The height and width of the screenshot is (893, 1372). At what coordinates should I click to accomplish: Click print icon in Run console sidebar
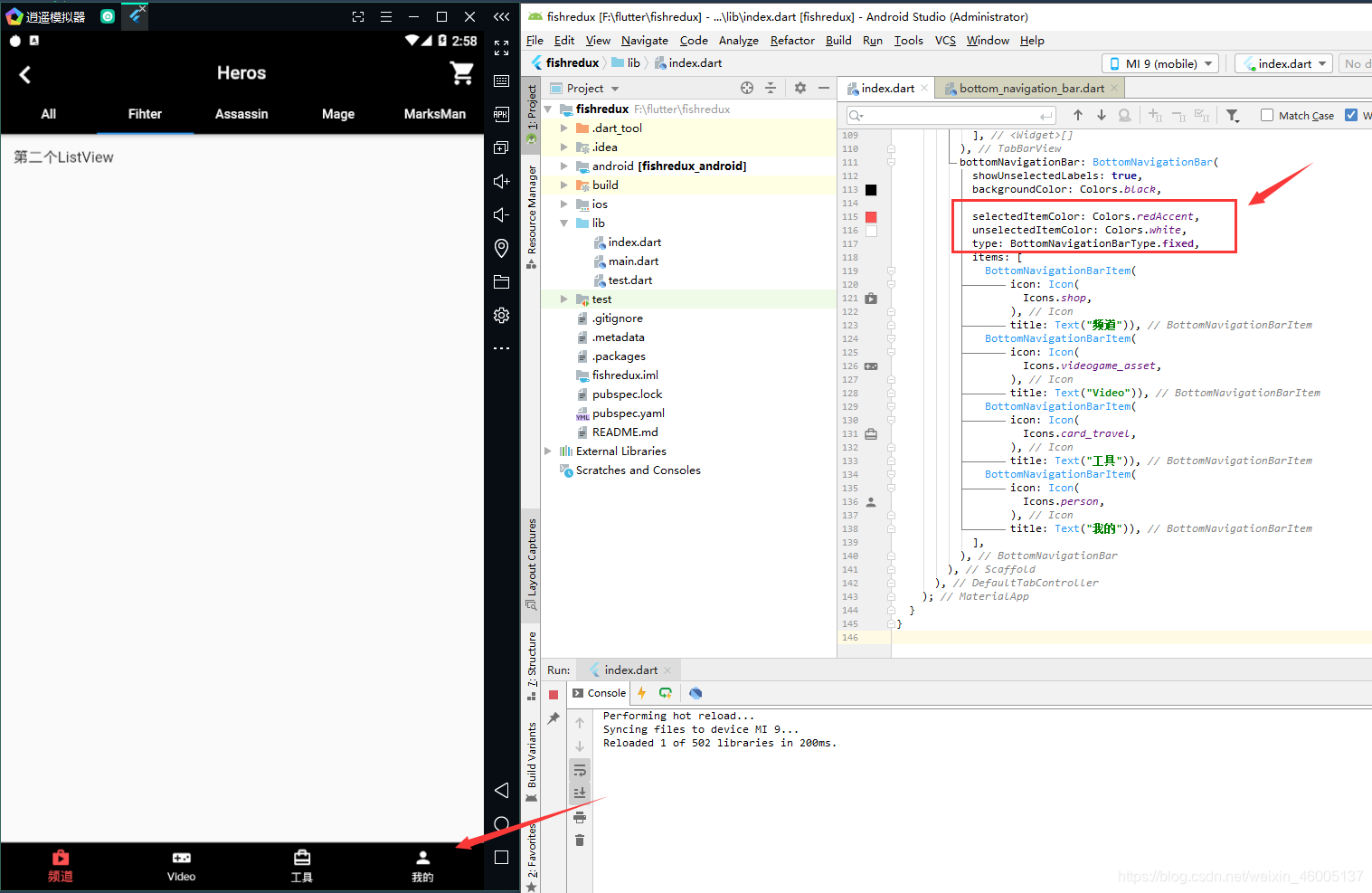pyautogui.click(x=580, y=817)
